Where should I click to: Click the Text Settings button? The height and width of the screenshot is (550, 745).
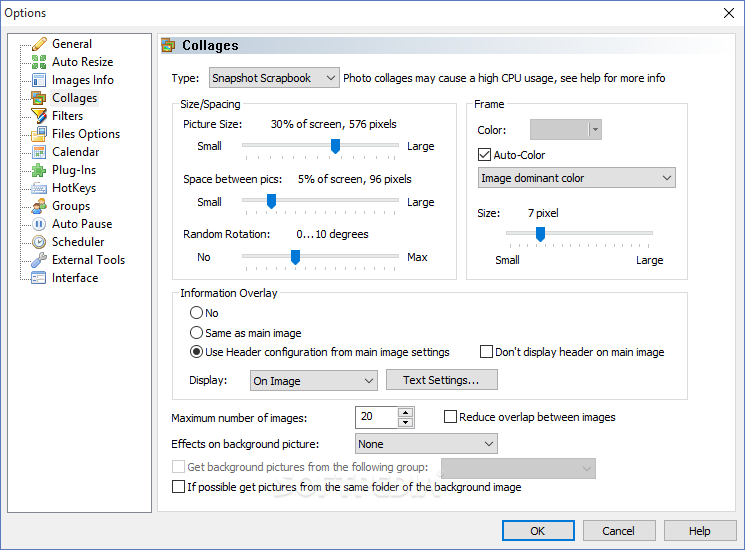[441, 380]
